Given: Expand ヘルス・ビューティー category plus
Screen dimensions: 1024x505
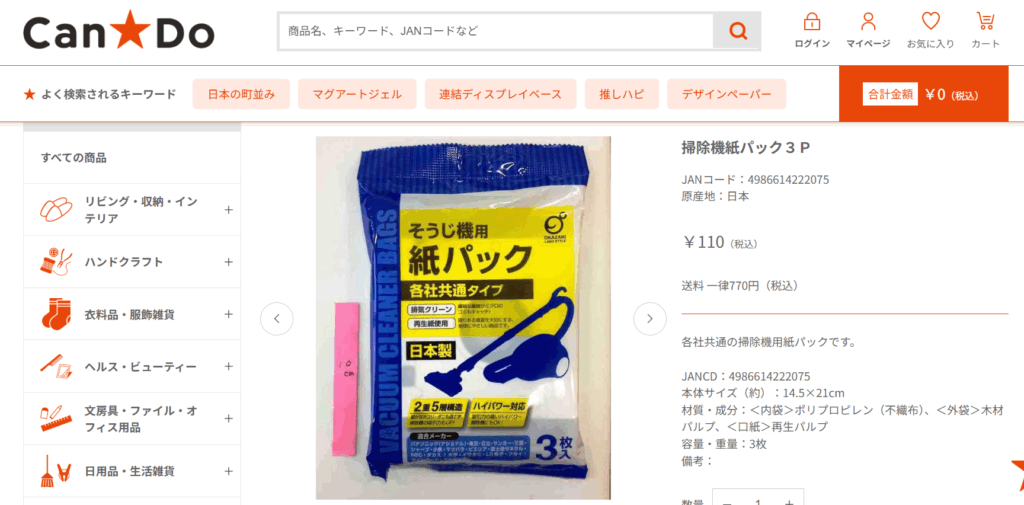Looking at the screenshot, I should tap(229, 367).
